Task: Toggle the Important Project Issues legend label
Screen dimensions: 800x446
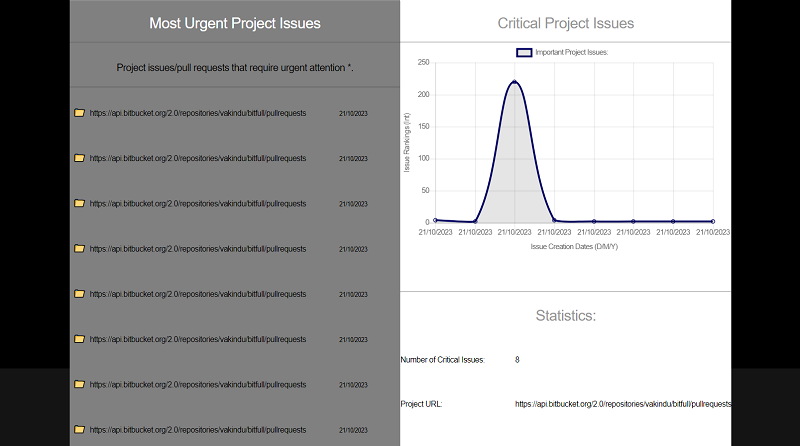Action: pyautogui.click(x=571, y=52)
